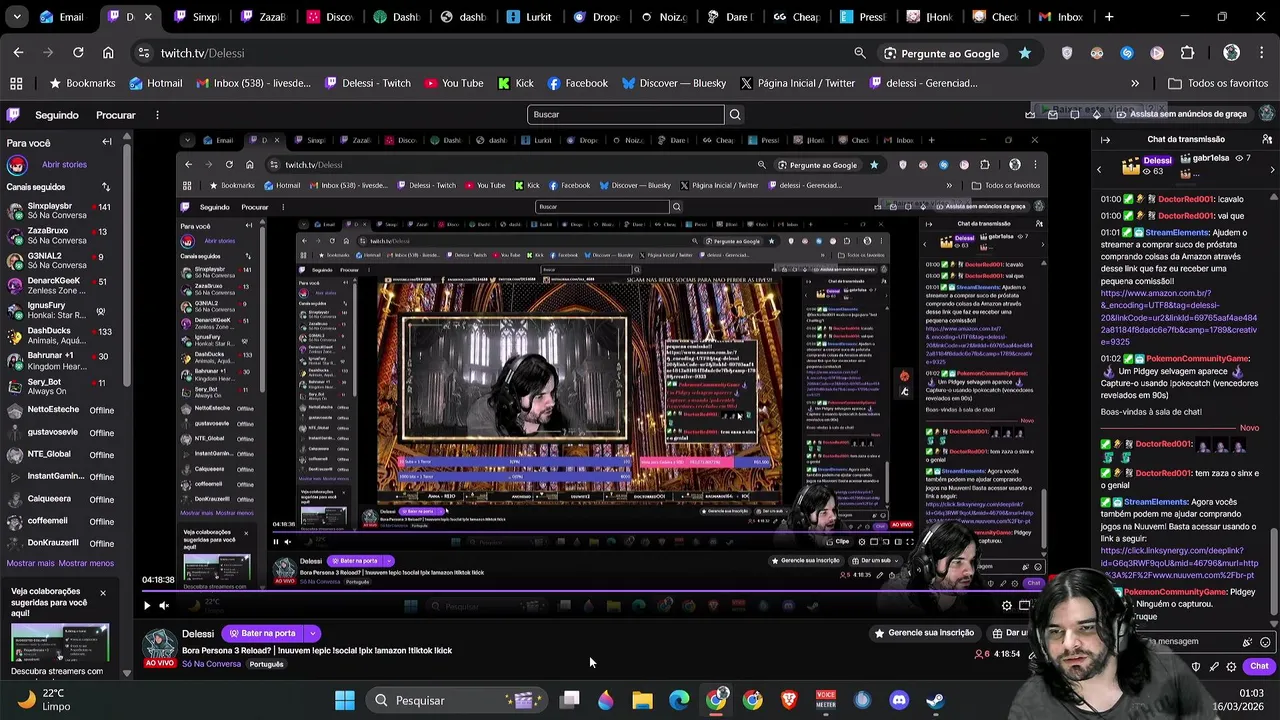This screenshot has width=1280, height=720.
Task: Open the chat community users icon
Action: 1265,140
